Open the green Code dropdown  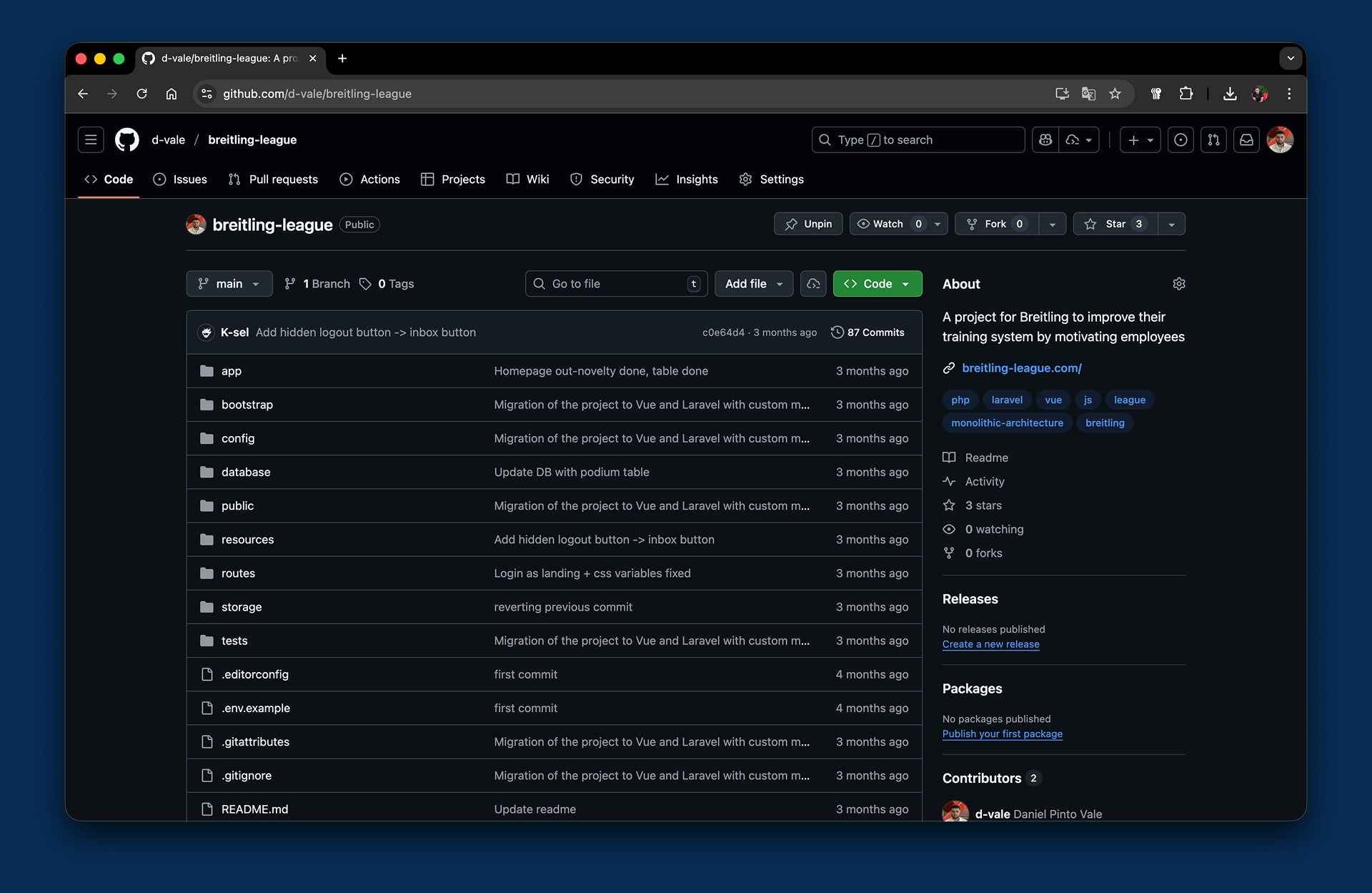(x=877, y=284)
